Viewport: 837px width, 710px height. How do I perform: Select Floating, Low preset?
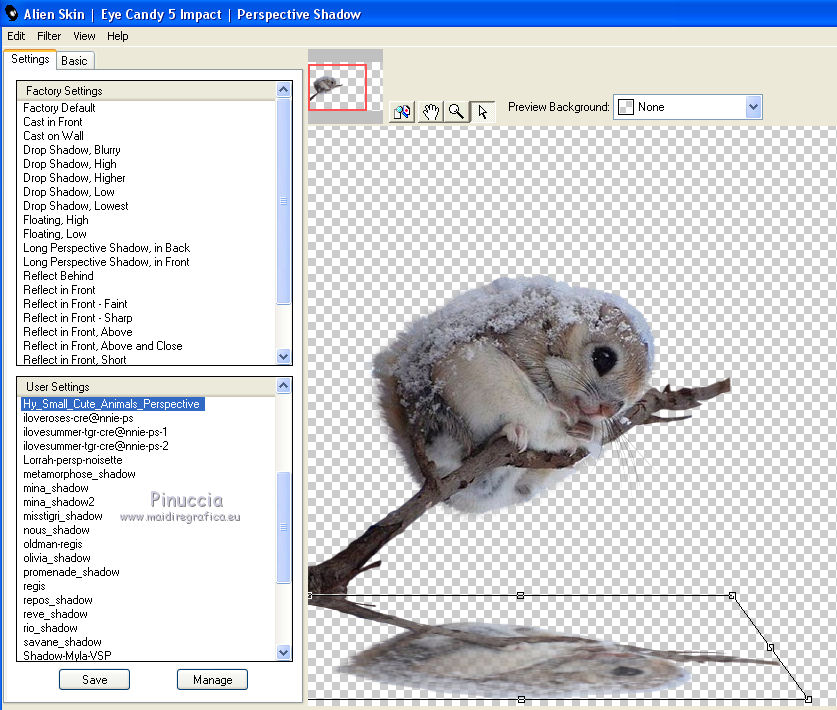click(x=55, y=234)
